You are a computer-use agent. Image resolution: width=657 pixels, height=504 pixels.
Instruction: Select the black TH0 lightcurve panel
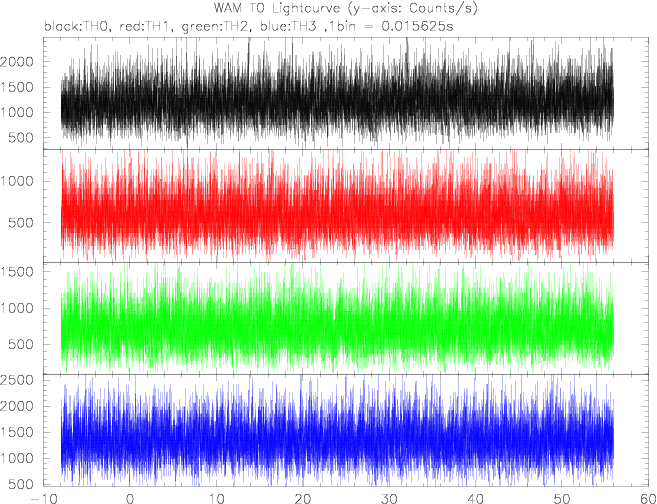point(346,93)
